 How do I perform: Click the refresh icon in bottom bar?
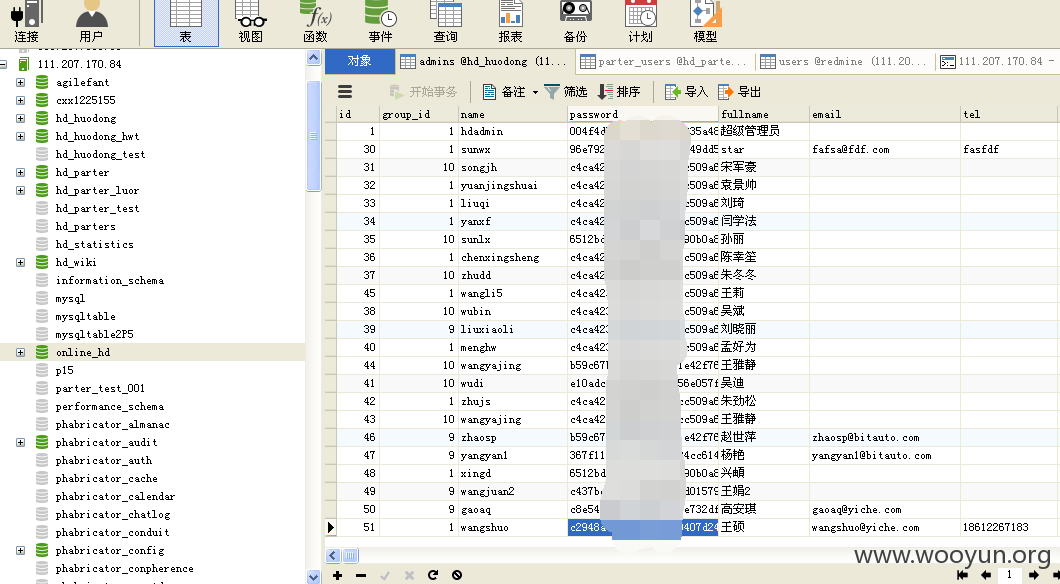tap(433, 575)
